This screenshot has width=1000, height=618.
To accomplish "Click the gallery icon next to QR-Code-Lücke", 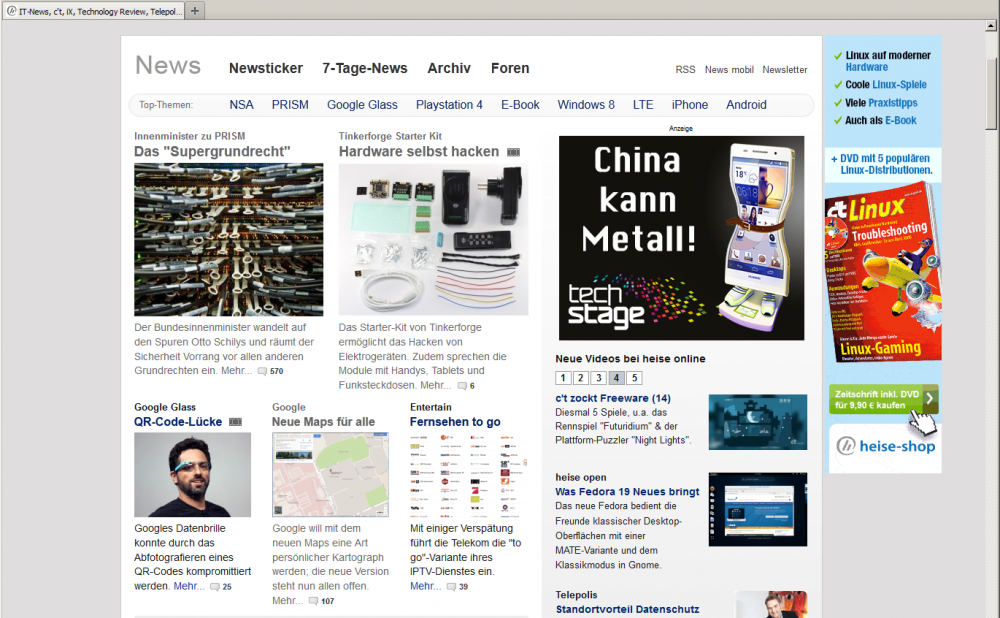I will coord(235,422).
